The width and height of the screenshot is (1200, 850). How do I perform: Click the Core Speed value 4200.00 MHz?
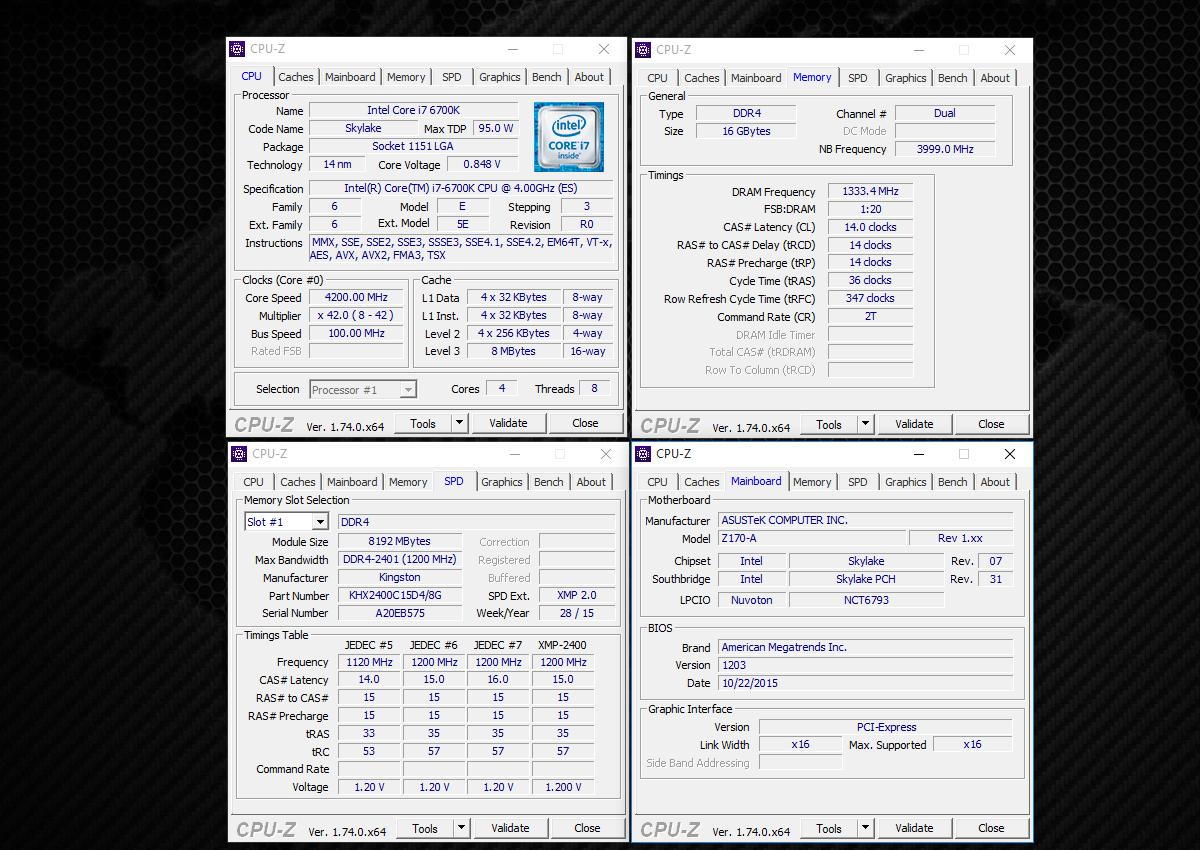[356, 297]
